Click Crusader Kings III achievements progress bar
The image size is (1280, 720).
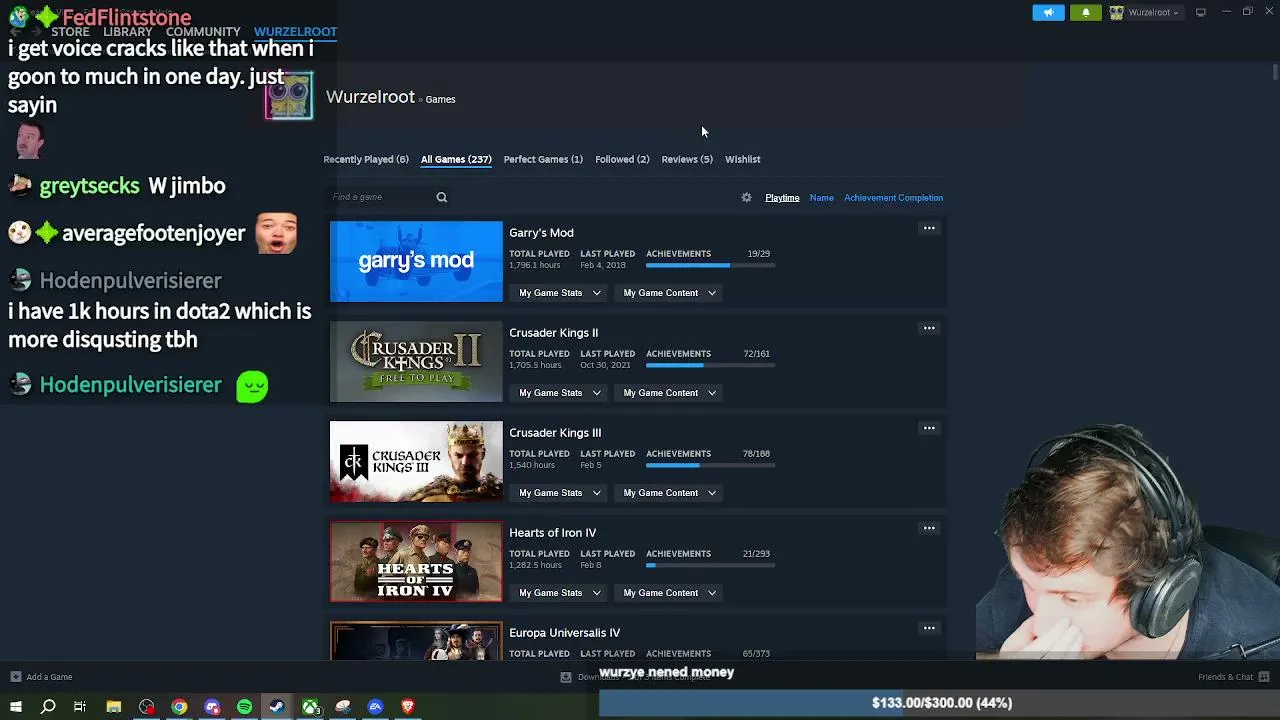[x=710, y=465]
